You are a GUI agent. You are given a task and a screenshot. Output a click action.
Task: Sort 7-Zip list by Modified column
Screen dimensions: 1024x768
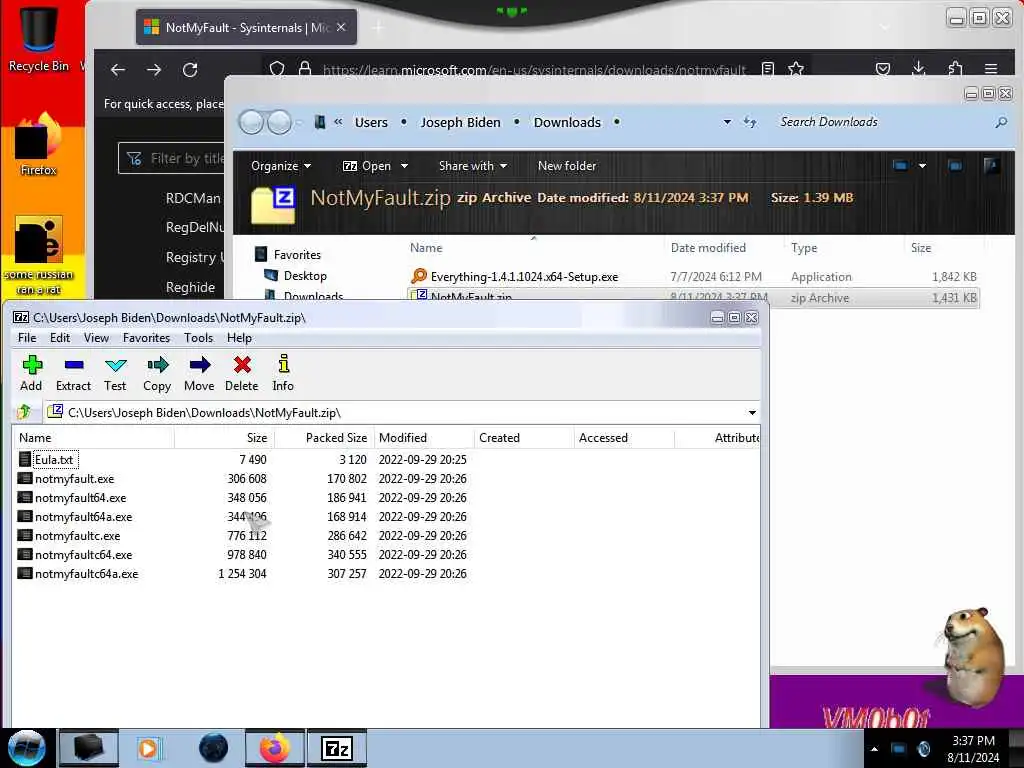click(x=424, y=438)
